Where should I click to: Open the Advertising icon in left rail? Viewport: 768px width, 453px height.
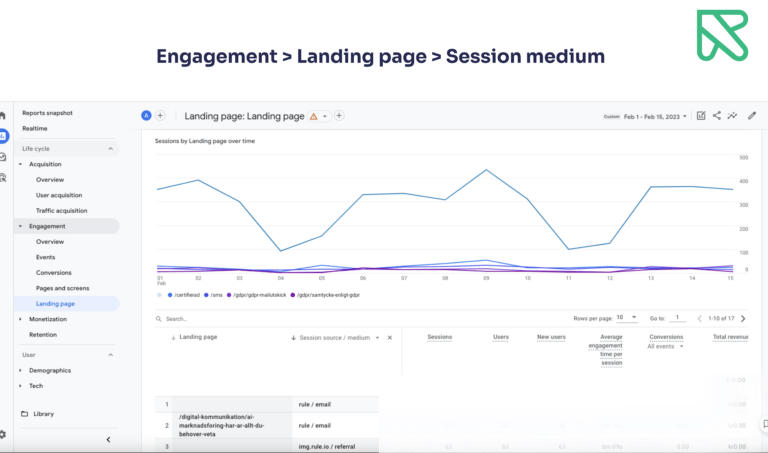coord(3,176)
